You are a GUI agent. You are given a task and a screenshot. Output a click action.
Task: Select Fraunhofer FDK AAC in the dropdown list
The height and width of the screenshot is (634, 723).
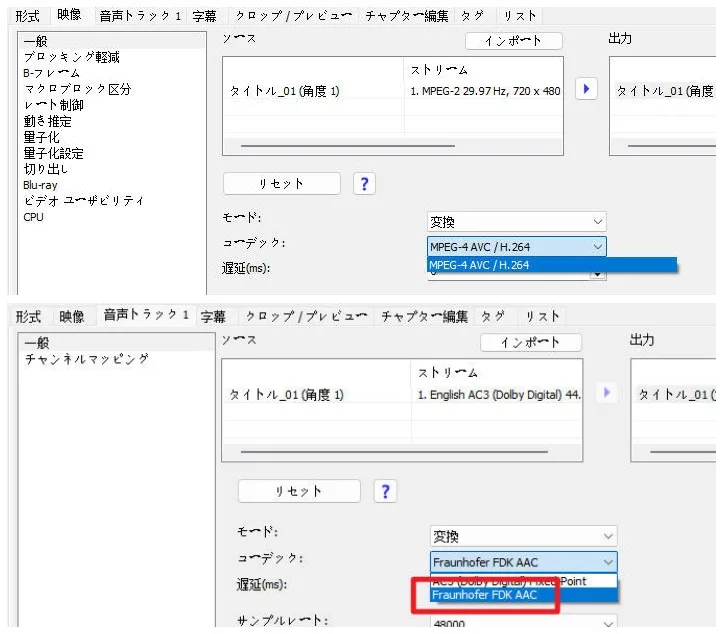point(484,595)
